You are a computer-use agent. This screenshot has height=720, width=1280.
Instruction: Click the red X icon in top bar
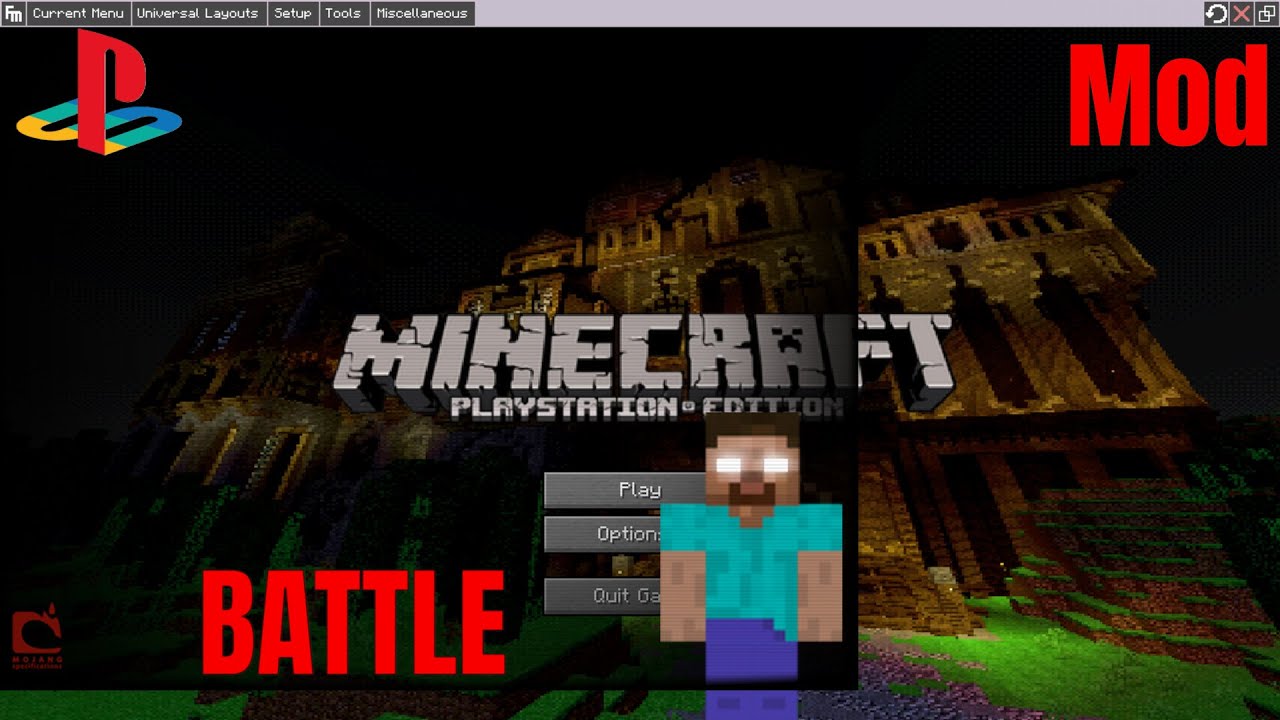click(x=1241, y=13)
